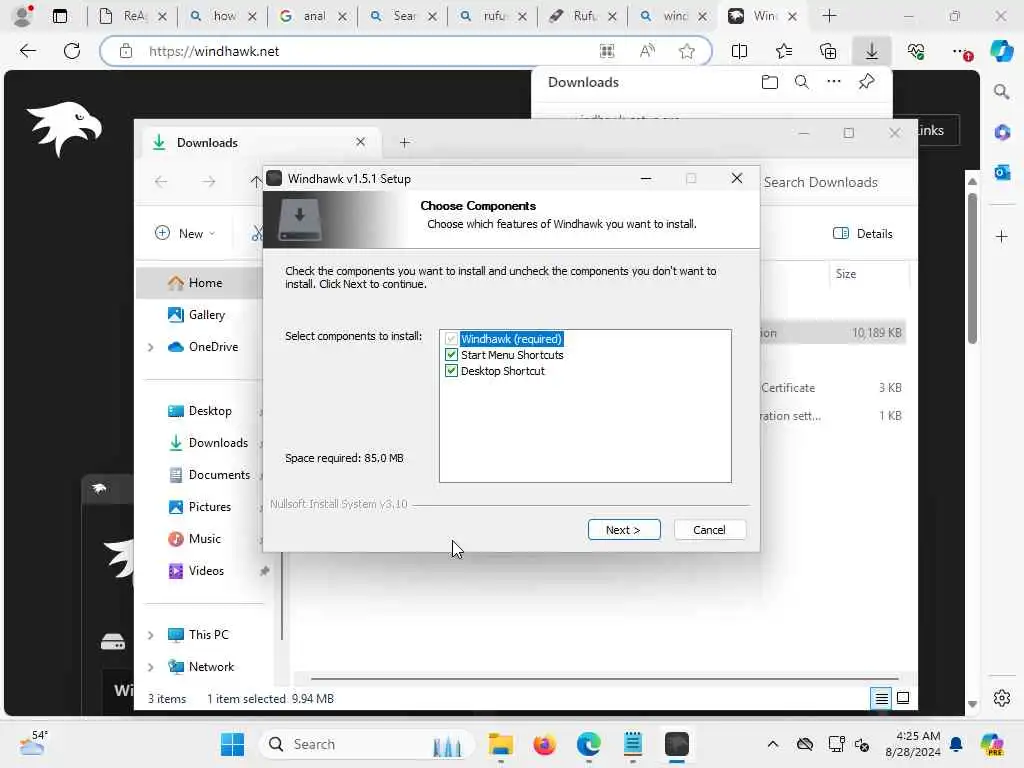The height and width of the screenshot is (768, 1024).
Task: Open Desktop folder in sidebar
Action: click(210, 411)
